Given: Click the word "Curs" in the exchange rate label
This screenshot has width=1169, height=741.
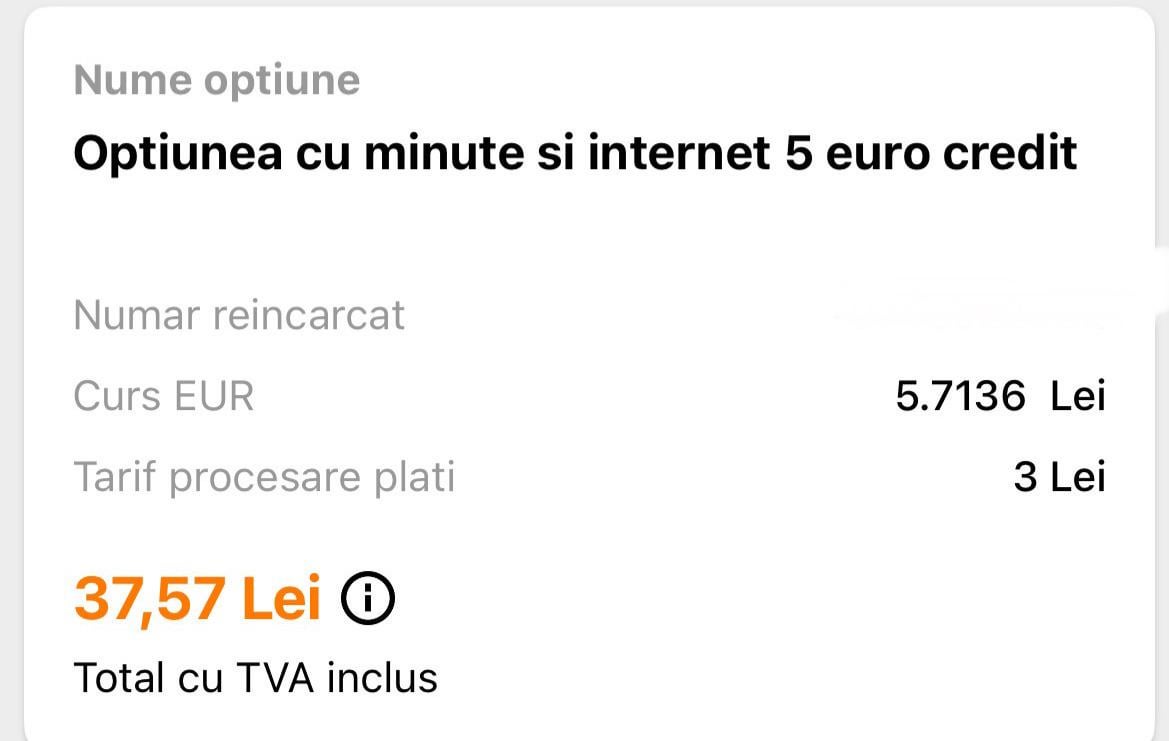Looking at the screenshot, I should click(117, 396).
